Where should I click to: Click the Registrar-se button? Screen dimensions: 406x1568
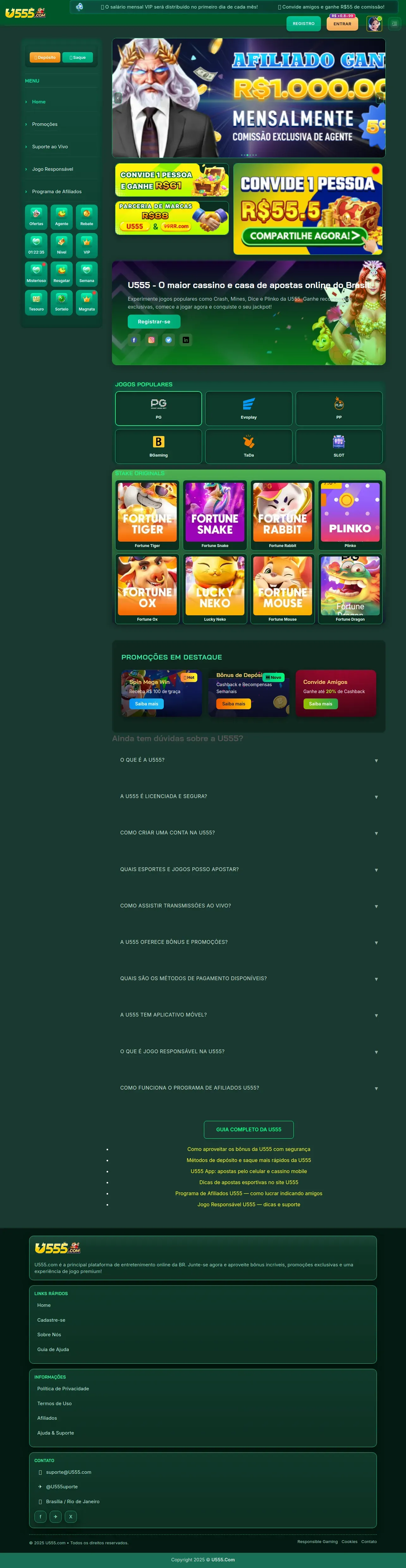pos(154,321)
